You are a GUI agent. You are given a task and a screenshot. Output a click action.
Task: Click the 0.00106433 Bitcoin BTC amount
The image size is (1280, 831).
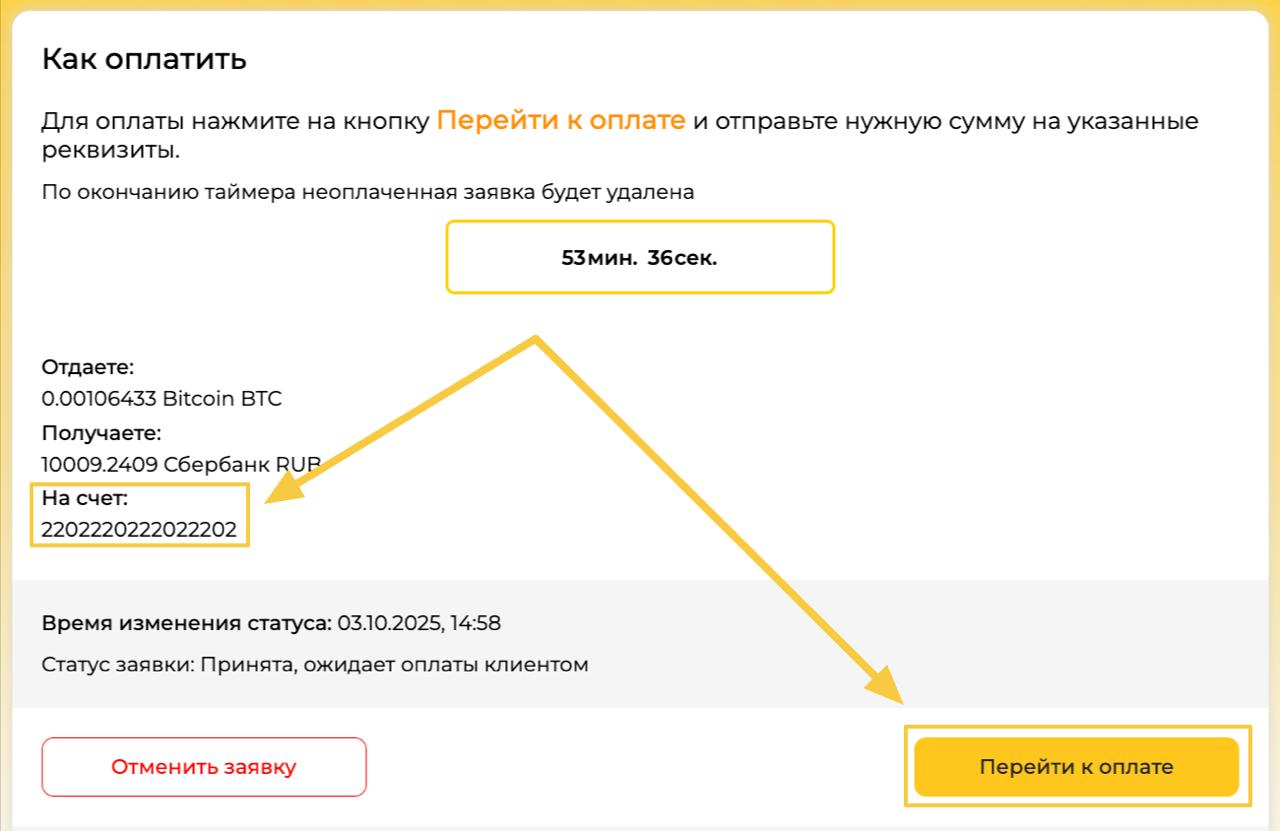coord(161,399)
